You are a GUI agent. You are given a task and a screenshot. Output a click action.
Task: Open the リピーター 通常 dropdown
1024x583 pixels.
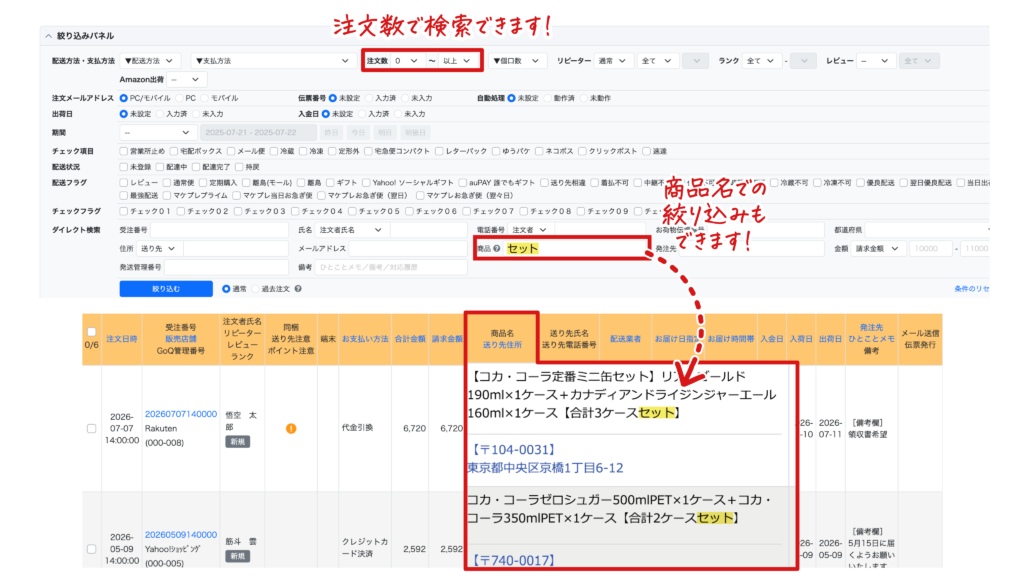click(613, 61)
